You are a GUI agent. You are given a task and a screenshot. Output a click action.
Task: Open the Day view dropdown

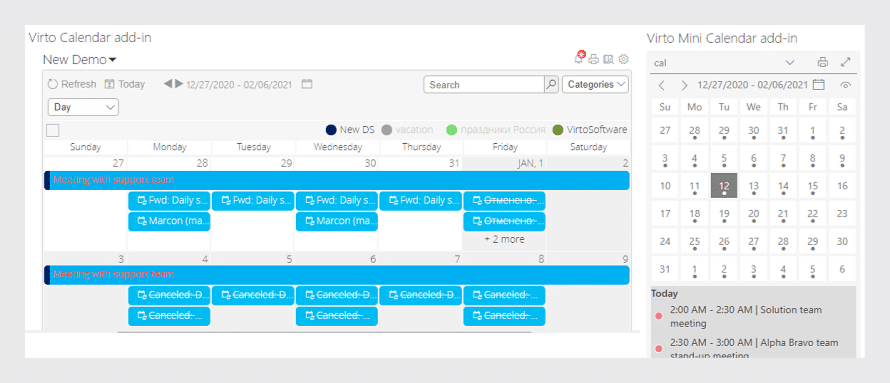83,107
